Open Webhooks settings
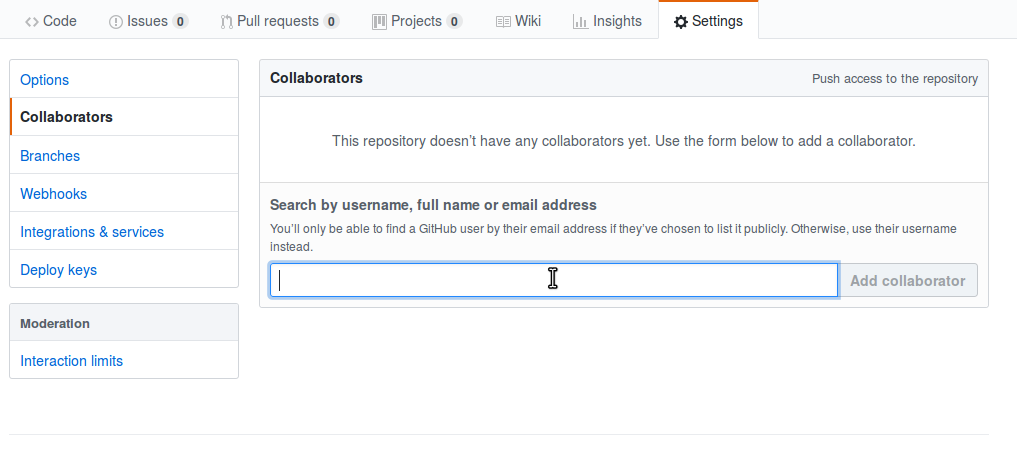Image resolution: width=1017 pixels, height=451 pixels. (124, 193)
